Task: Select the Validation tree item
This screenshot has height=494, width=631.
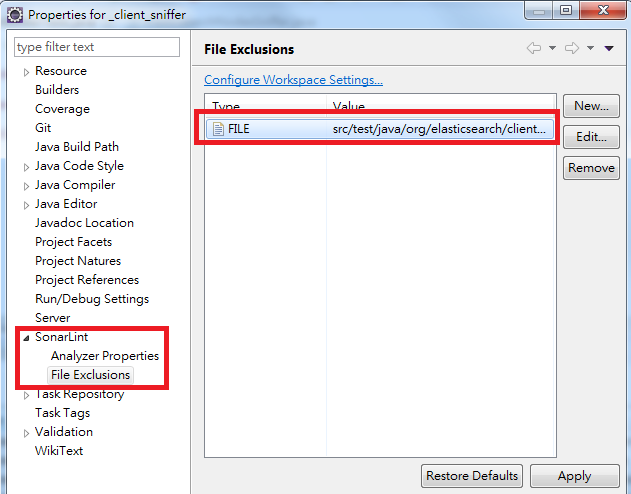Action: pyautogui.click(x=64, y=432)
